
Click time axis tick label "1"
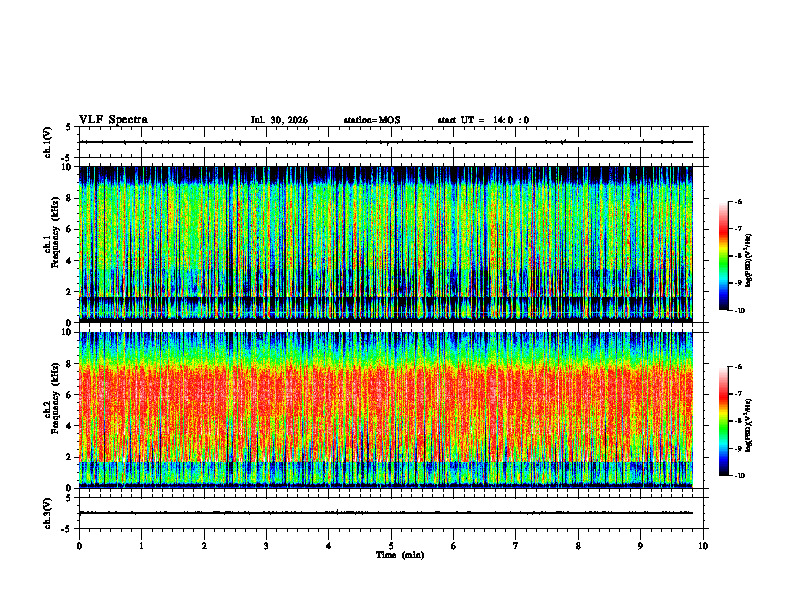tap(141, 546)
